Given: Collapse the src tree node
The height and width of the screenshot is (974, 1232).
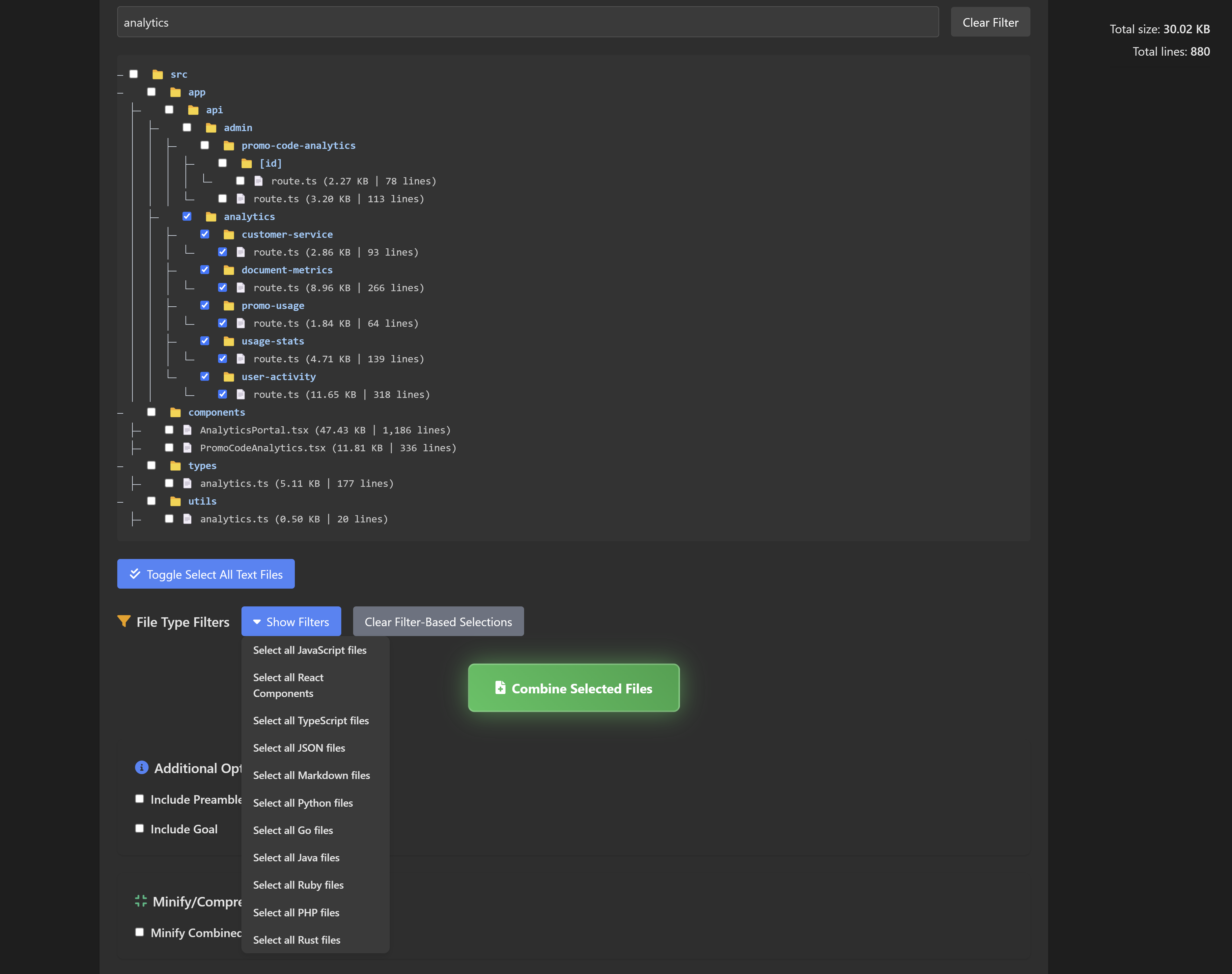Looking at the screenshot, I should [120, 75].
